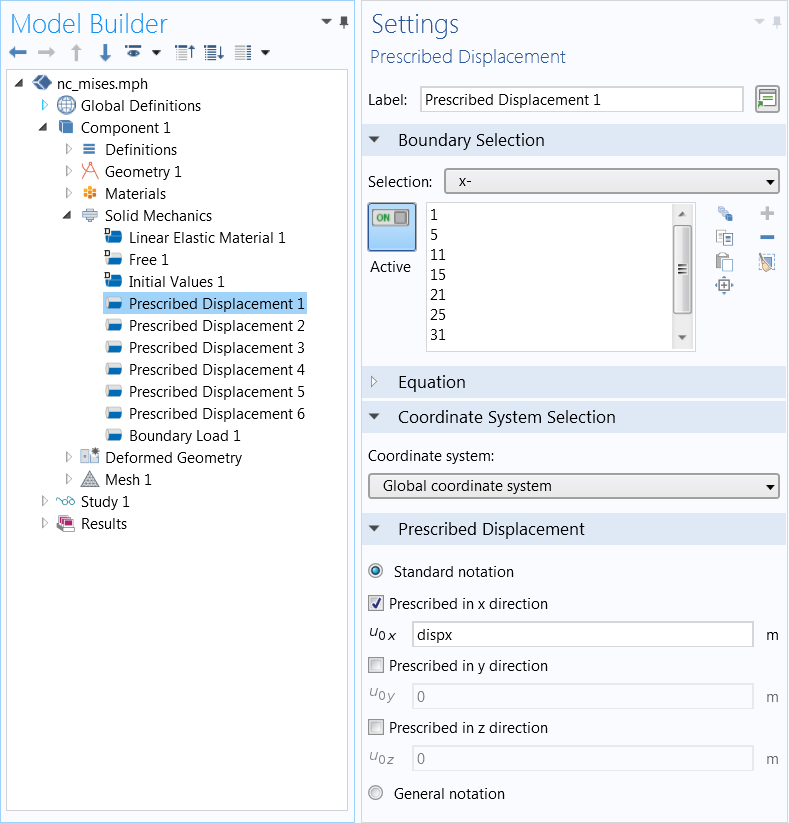Click the u0x field containing dispx
This screenshot has width=789, height=823.
(583, 635)
